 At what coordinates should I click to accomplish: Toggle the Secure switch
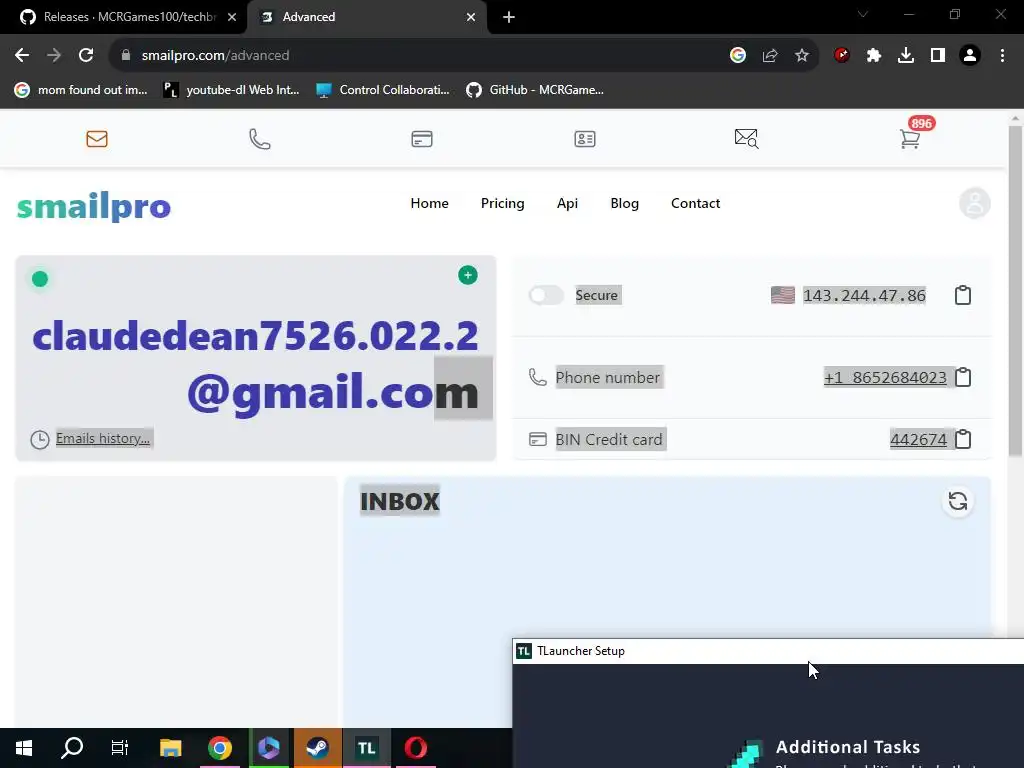click(547, 295)
